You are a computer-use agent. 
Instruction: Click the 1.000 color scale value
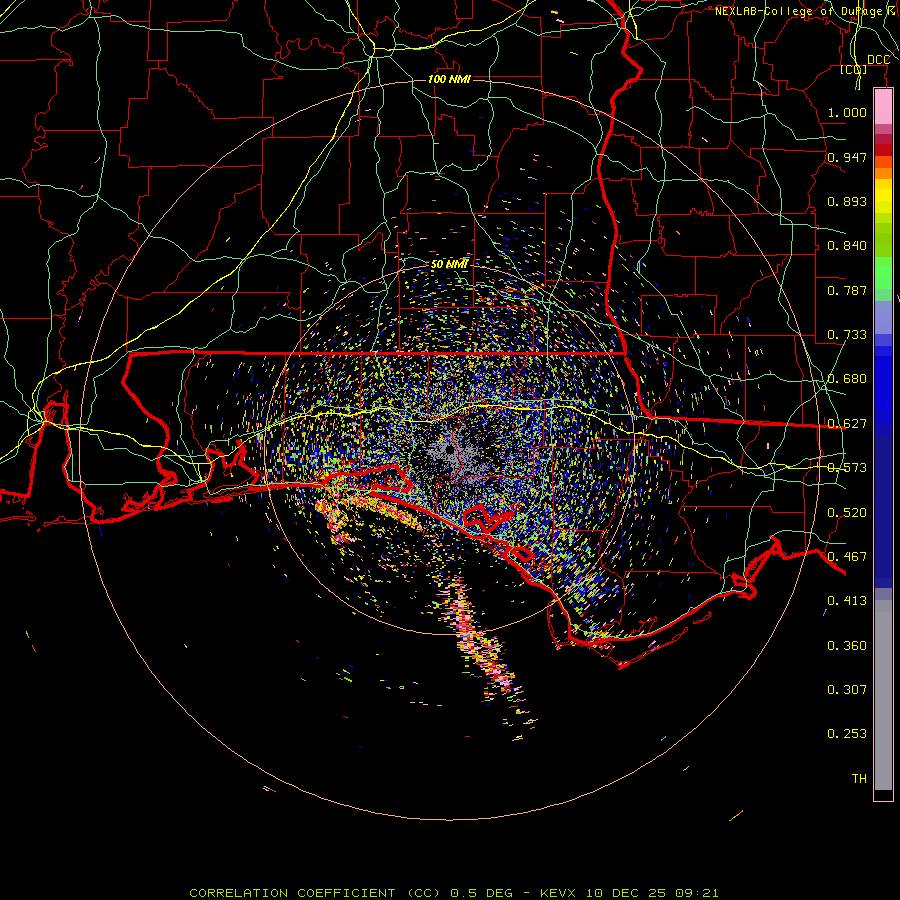[x=847, y=112]
